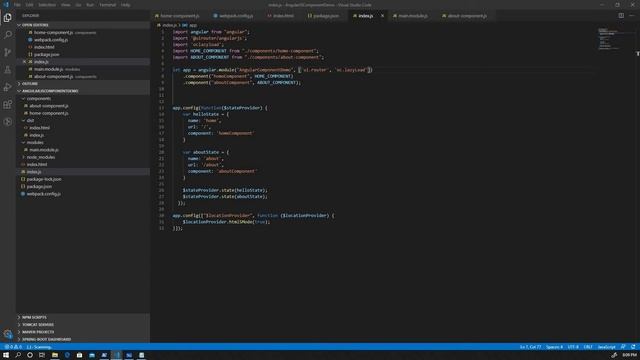This screenshot has height=360, width=640.
Task: Click the Spaces: 4 indentation setting
Action: click(554, 347)
